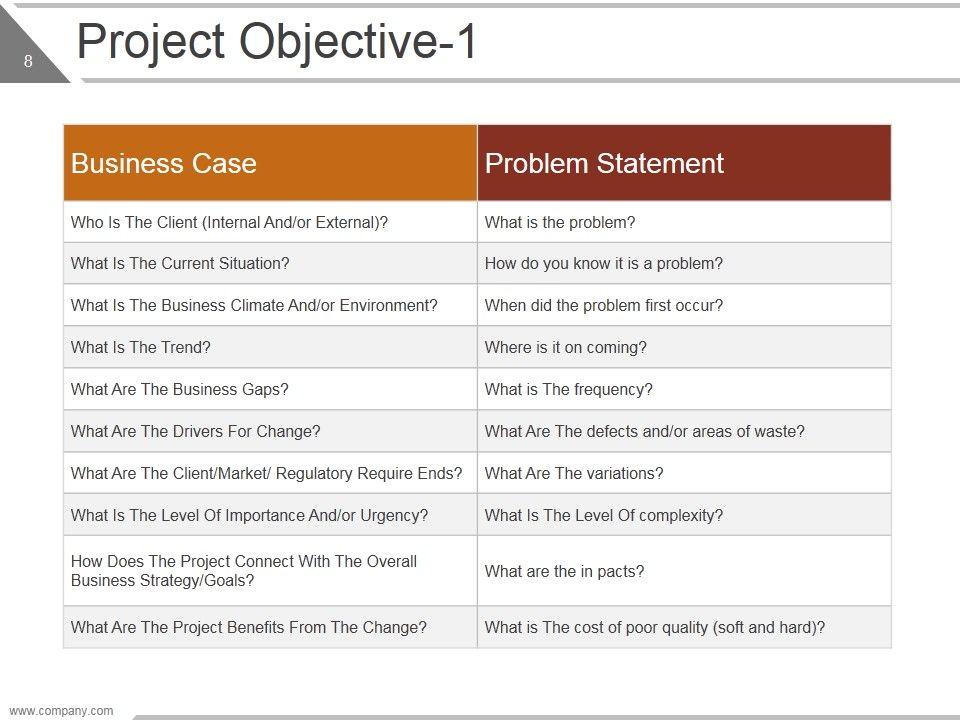Screen dimensions: 960x720
Task: Open the www.company.com link
Action: tap(61, 711)
